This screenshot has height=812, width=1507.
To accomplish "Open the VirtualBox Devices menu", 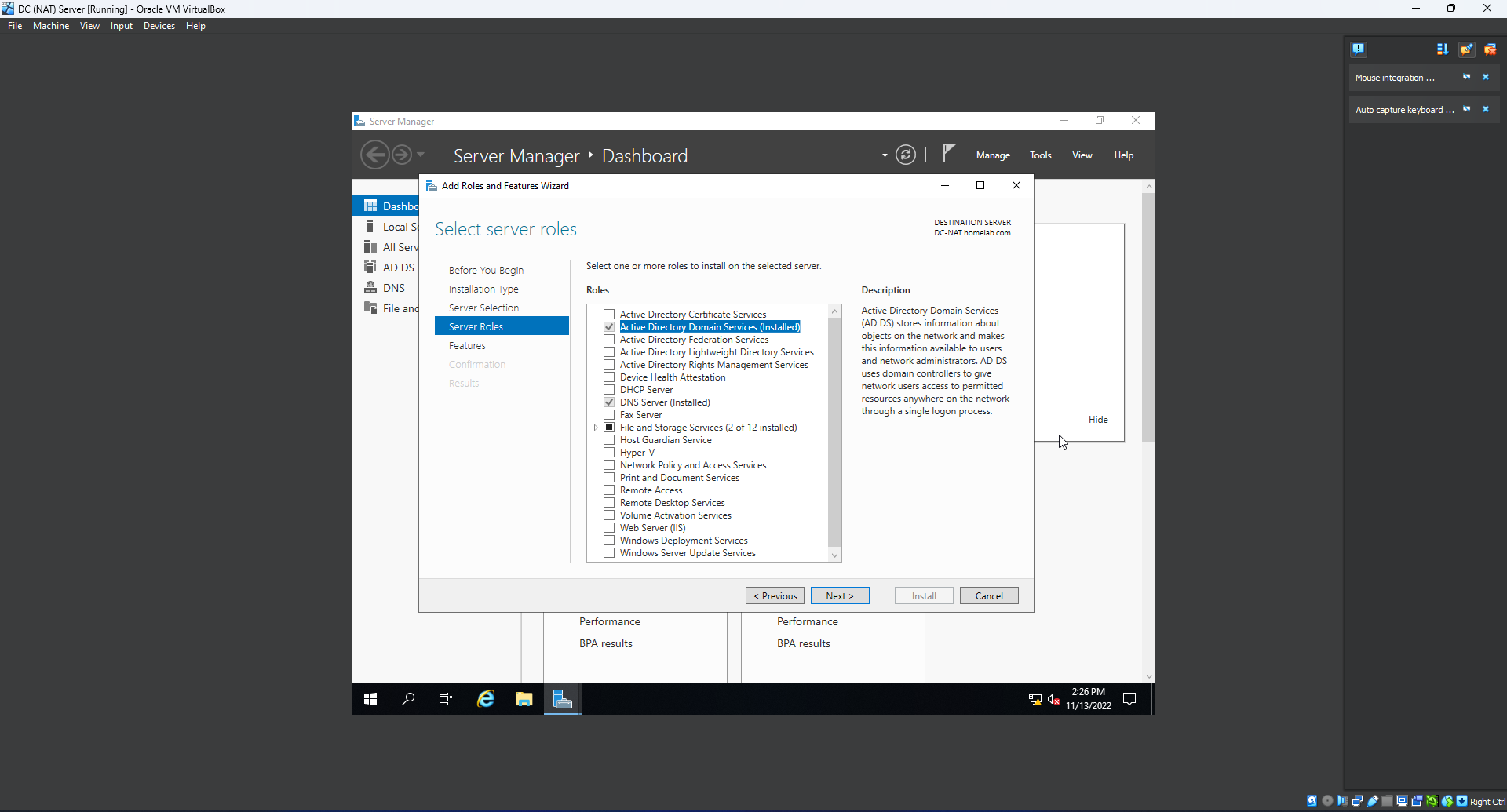I will click(159, 26).
